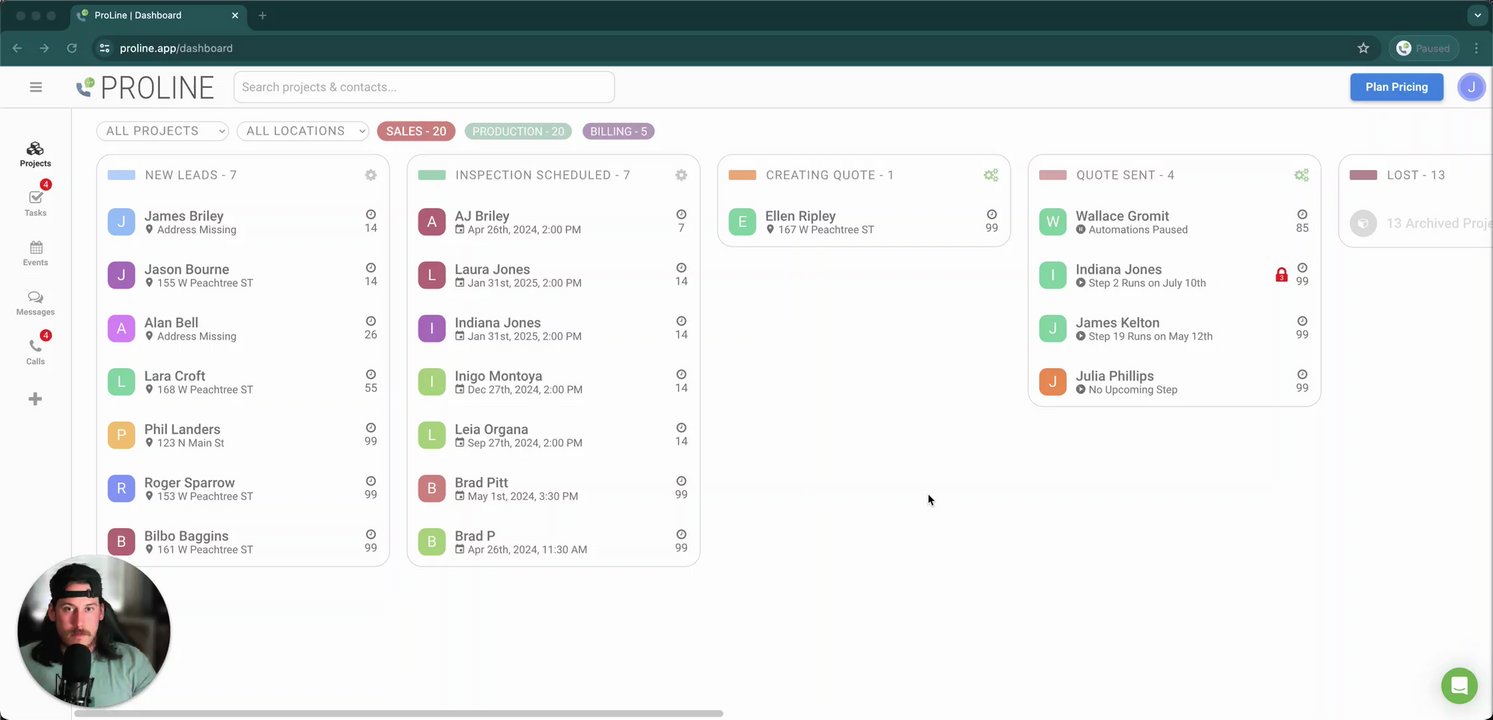This screenshot has height=720, width=1493.
Task: Expand the All Locations dropdown
Action: click(303, 131)
